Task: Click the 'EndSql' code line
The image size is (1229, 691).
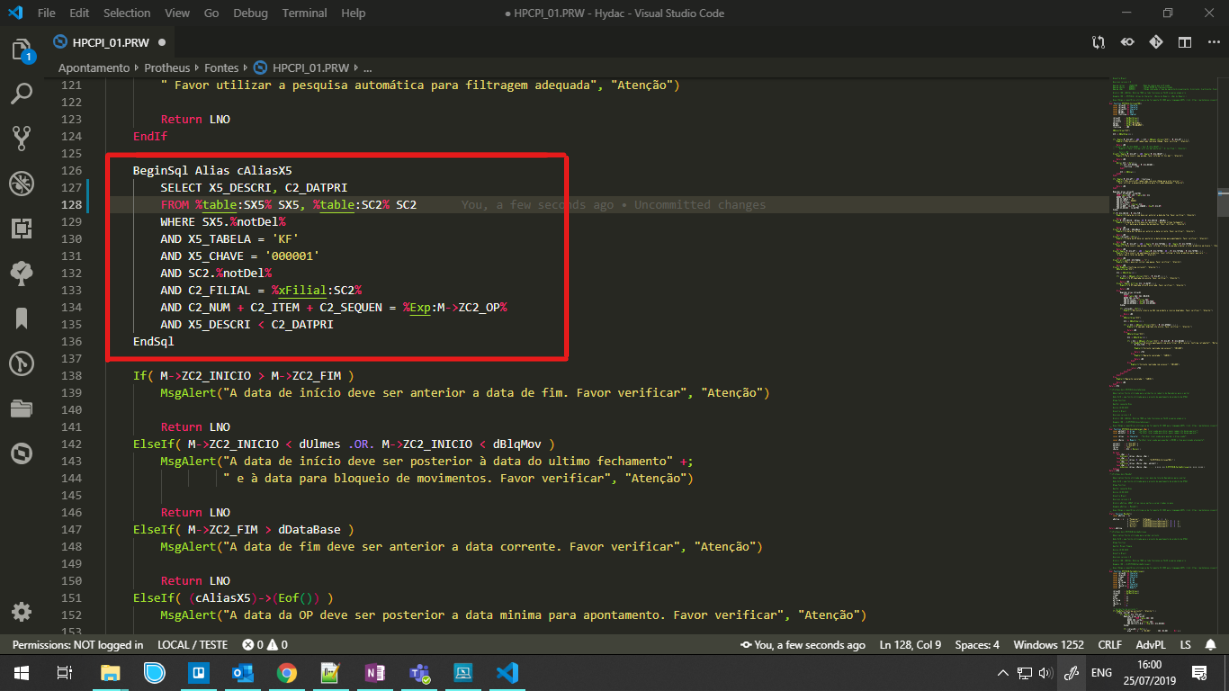Action: [153, 342]
